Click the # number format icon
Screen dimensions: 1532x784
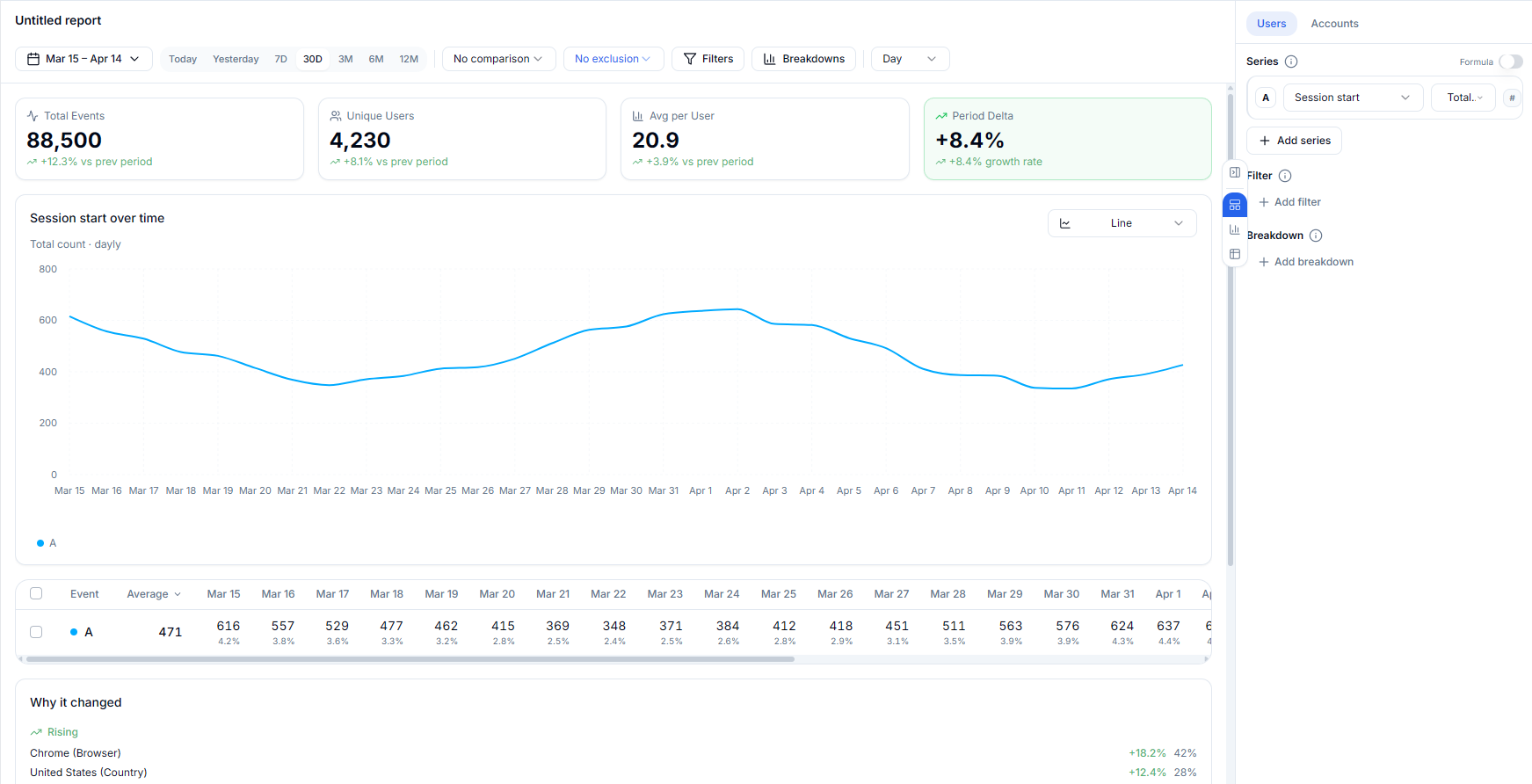point(1512,98)
